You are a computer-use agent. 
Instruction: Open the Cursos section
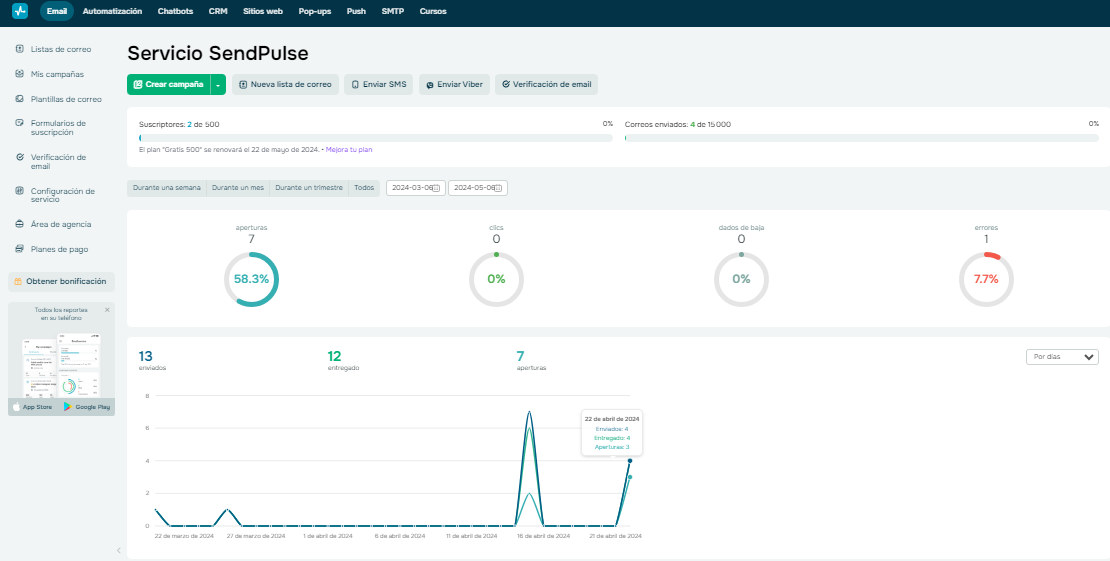pyautogui.click(x=433, y=11)
